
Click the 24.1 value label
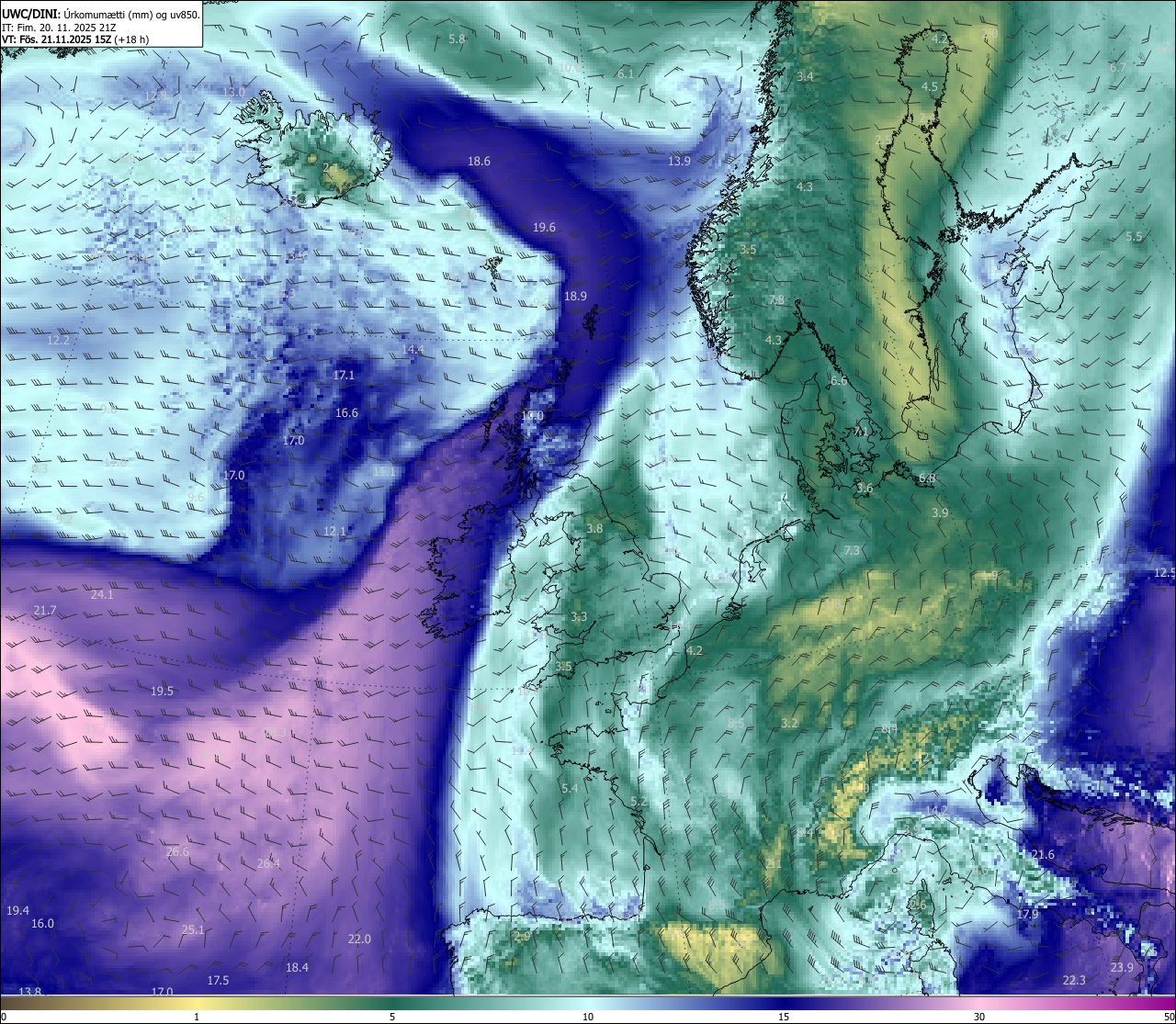(x=102, y=594)
